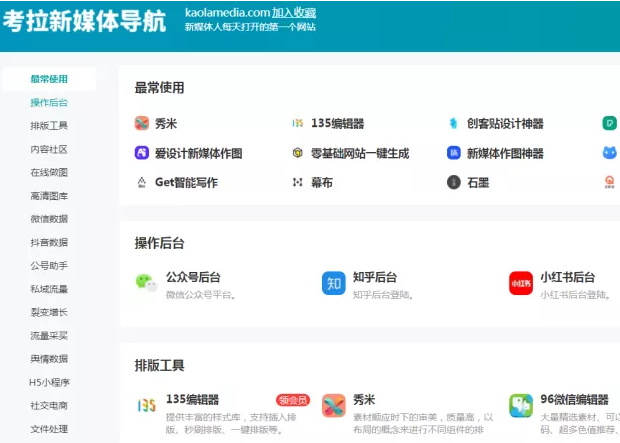The height and width of the screenshot is (443, 620).
Task: Open the 知乎后台 title link
Action: 375,277
